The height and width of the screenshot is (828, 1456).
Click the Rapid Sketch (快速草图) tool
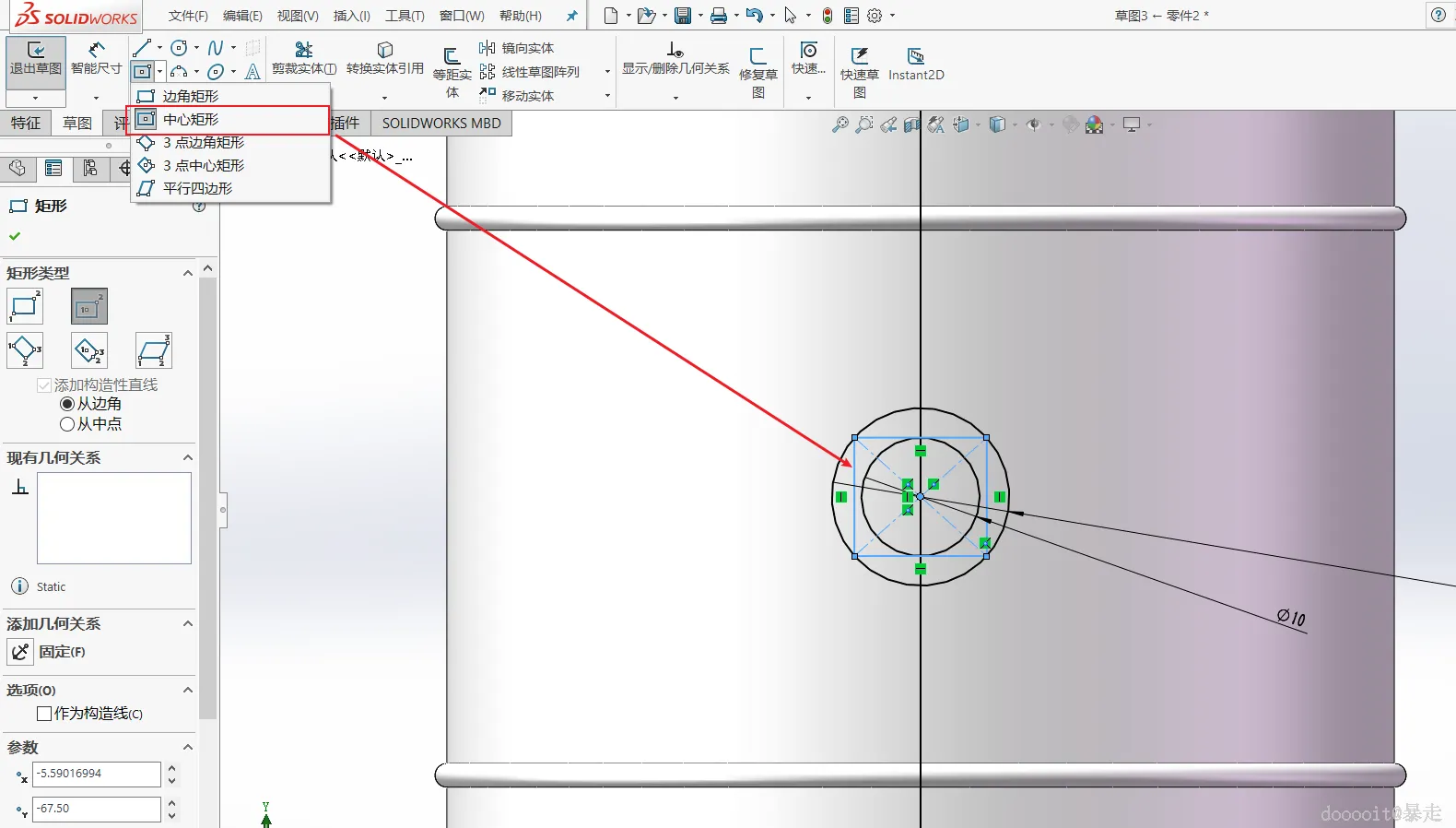coord(860,72)
